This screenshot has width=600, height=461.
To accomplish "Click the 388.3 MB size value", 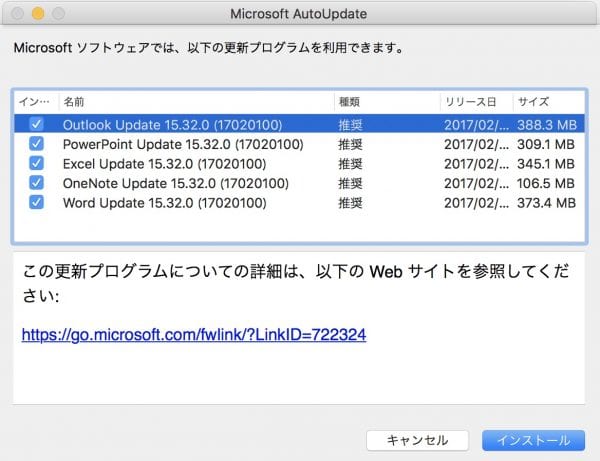I will coord(547,125).
